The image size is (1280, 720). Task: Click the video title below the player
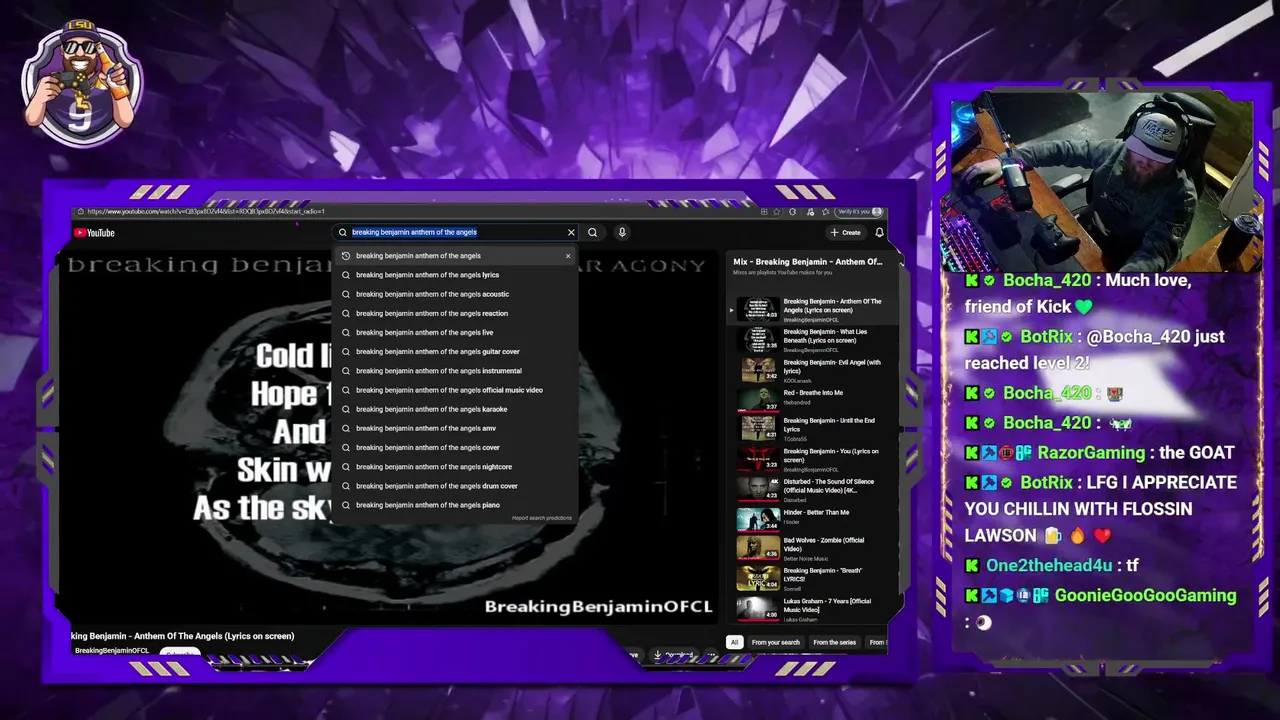point(183,636)
